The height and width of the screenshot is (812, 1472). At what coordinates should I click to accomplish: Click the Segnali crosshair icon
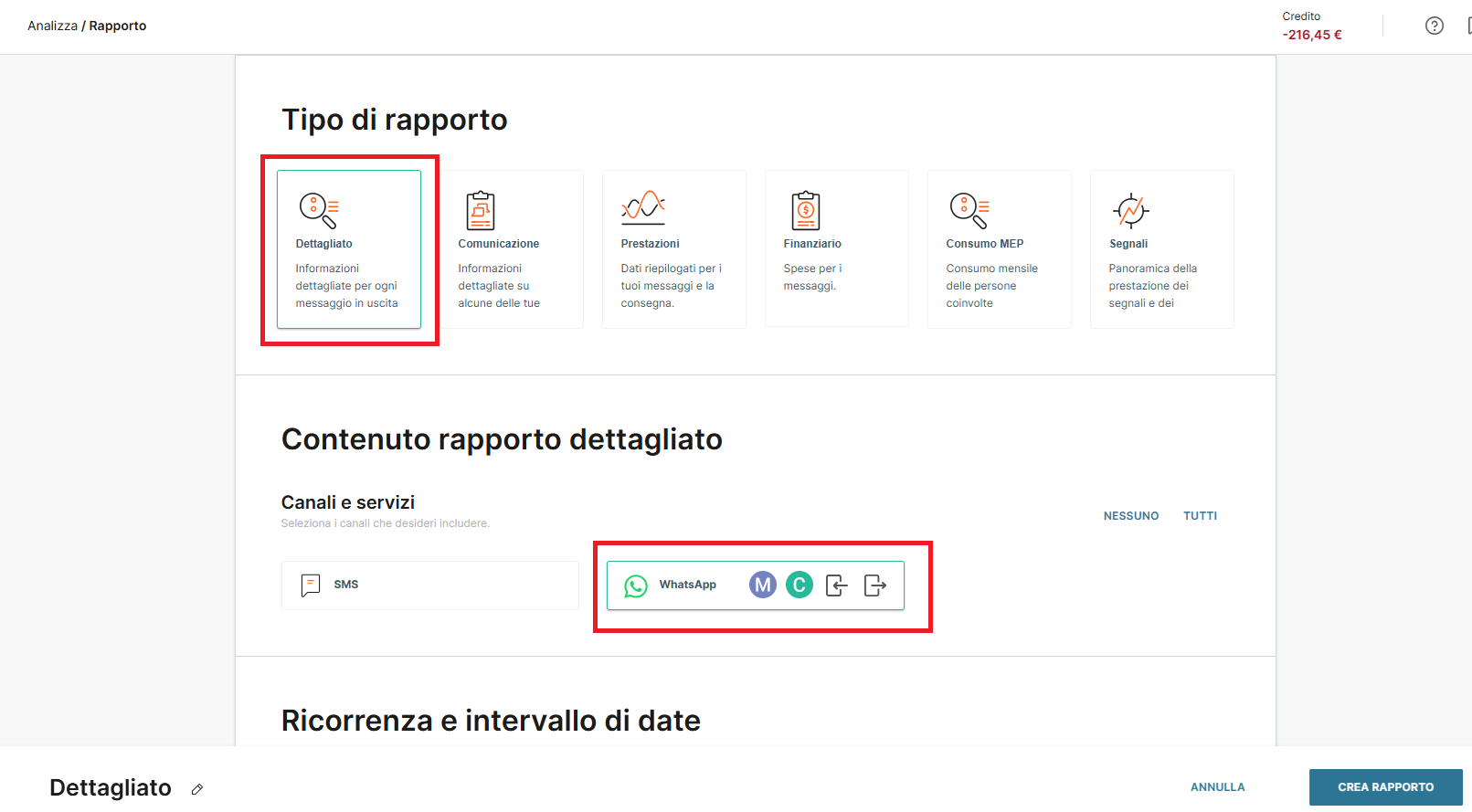[x=1131, y=210]
